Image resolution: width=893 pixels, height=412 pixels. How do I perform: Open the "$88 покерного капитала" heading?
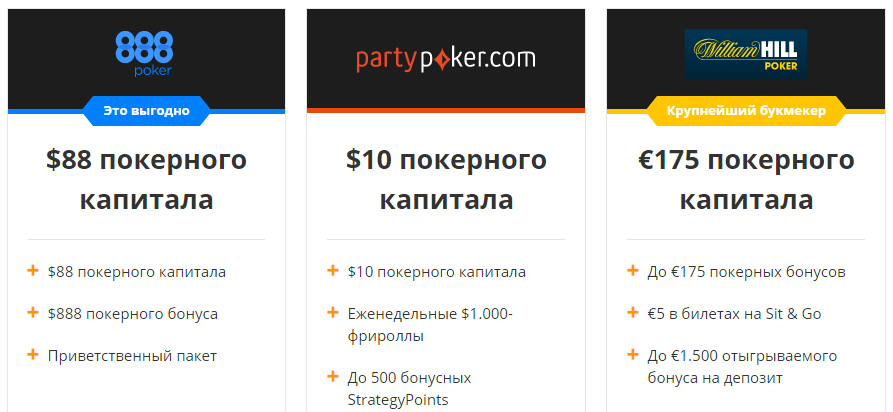click(x=146, y=179)
